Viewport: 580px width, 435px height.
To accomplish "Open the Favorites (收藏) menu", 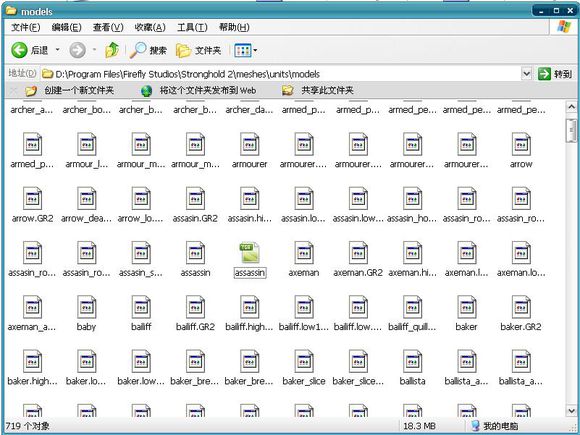I will click(150, 27).
